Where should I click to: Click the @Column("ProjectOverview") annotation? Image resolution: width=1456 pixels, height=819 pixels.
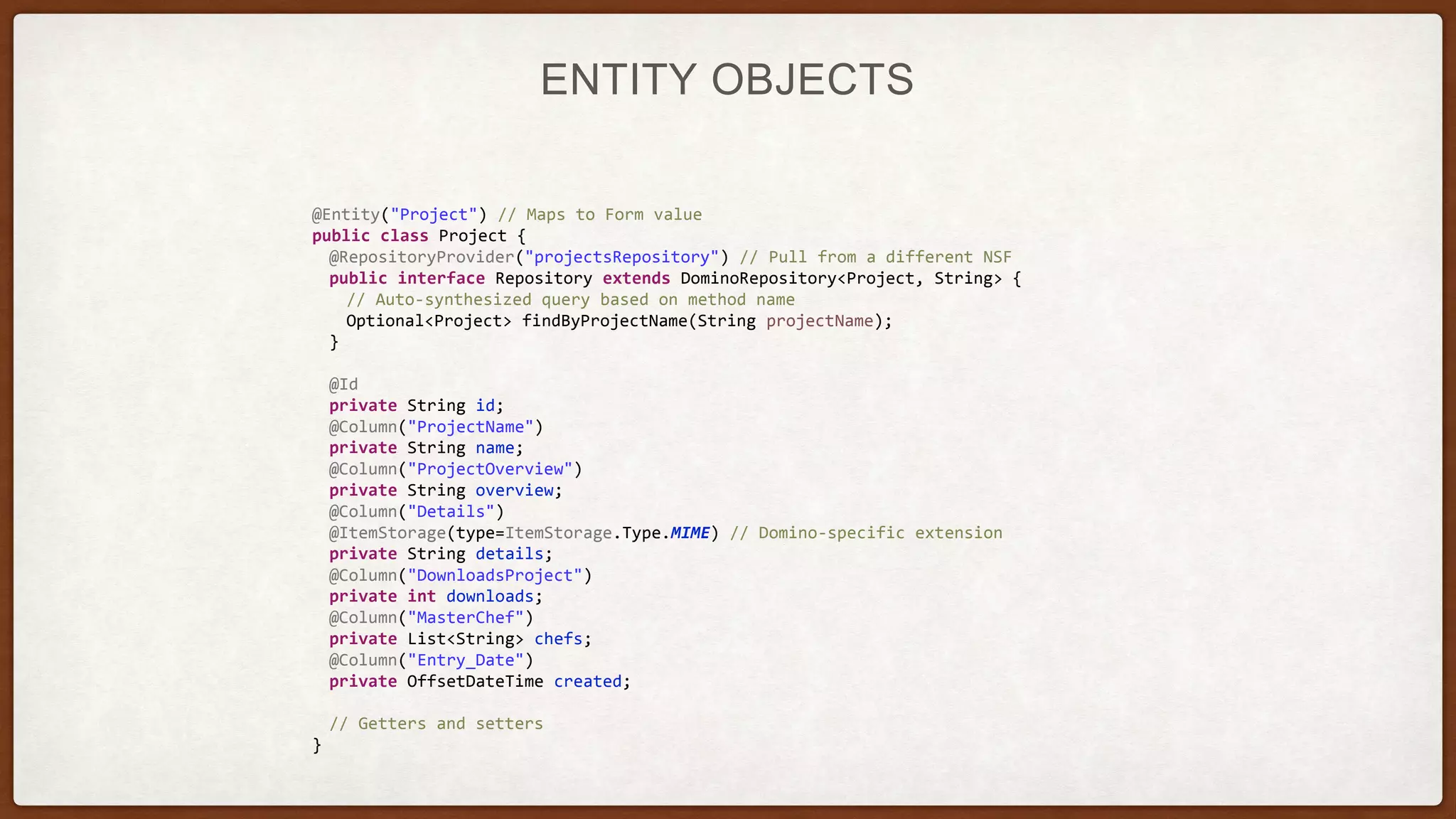(456, 469)
